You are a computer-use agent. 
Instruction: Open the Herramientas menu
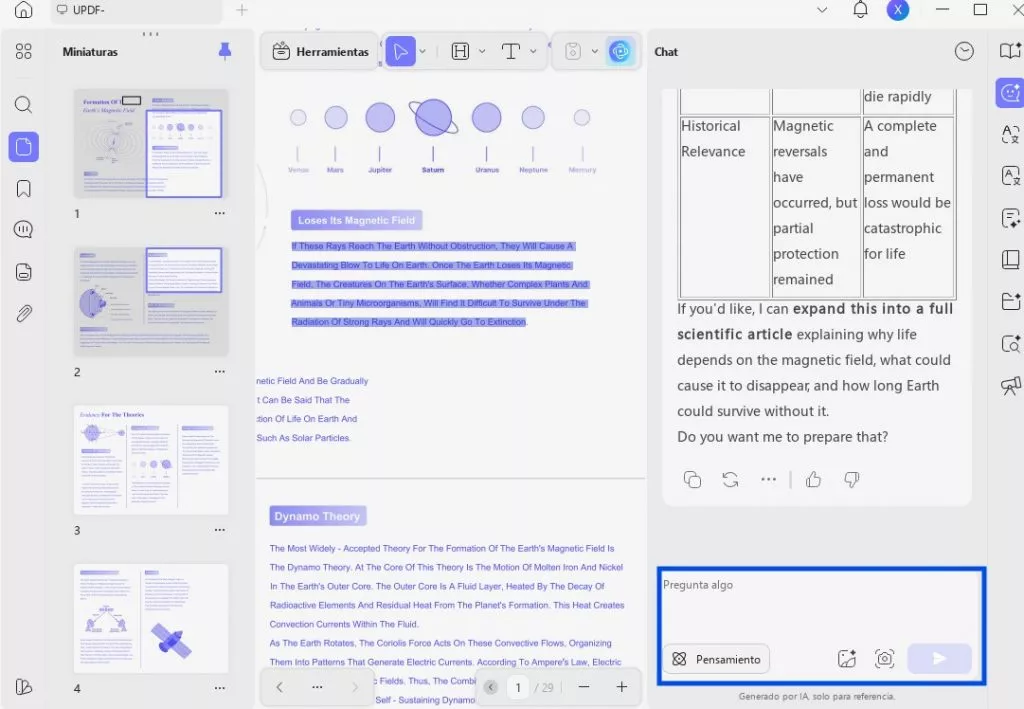(x=320, y=52)
